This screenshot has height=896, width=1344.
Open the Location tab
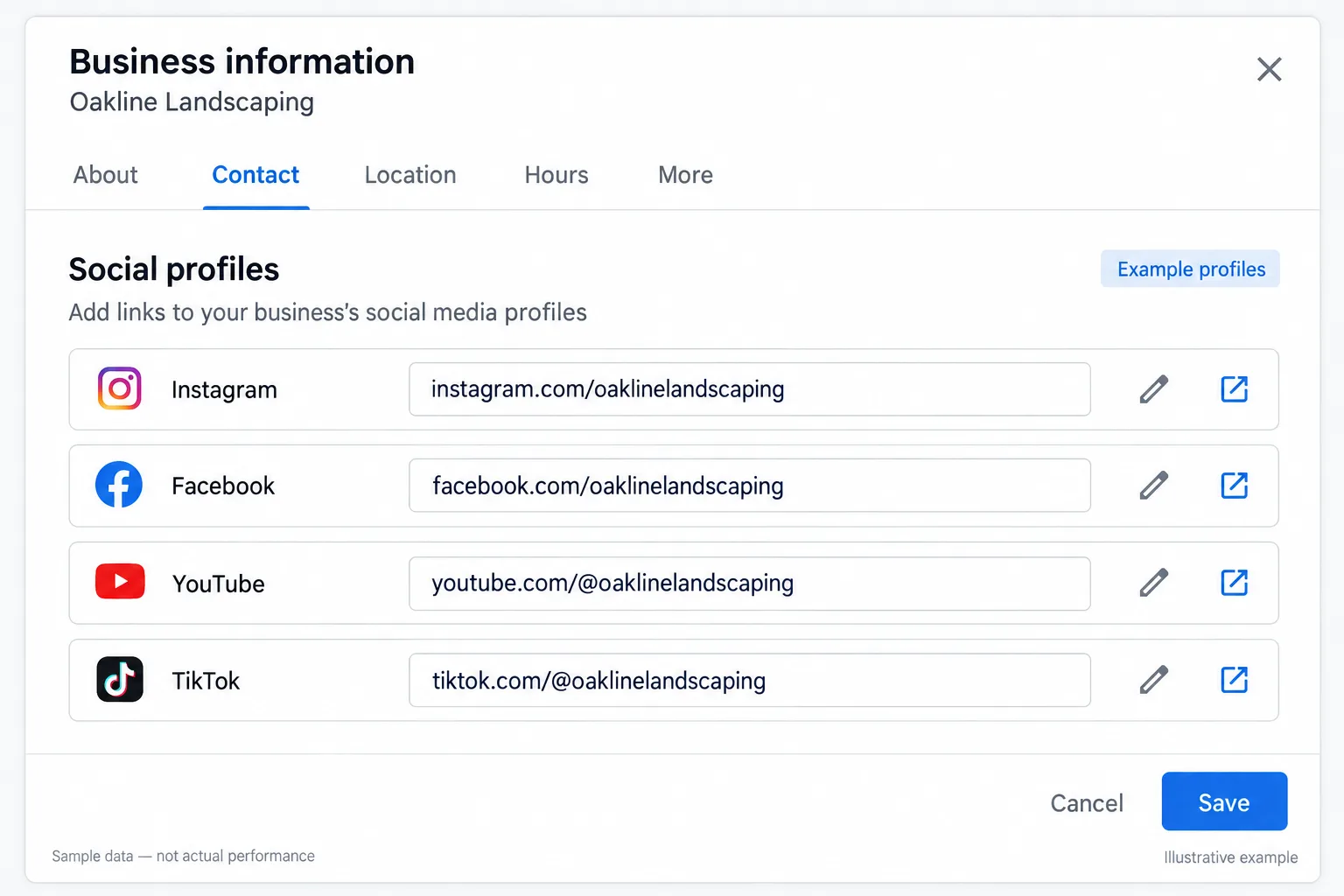410,175
